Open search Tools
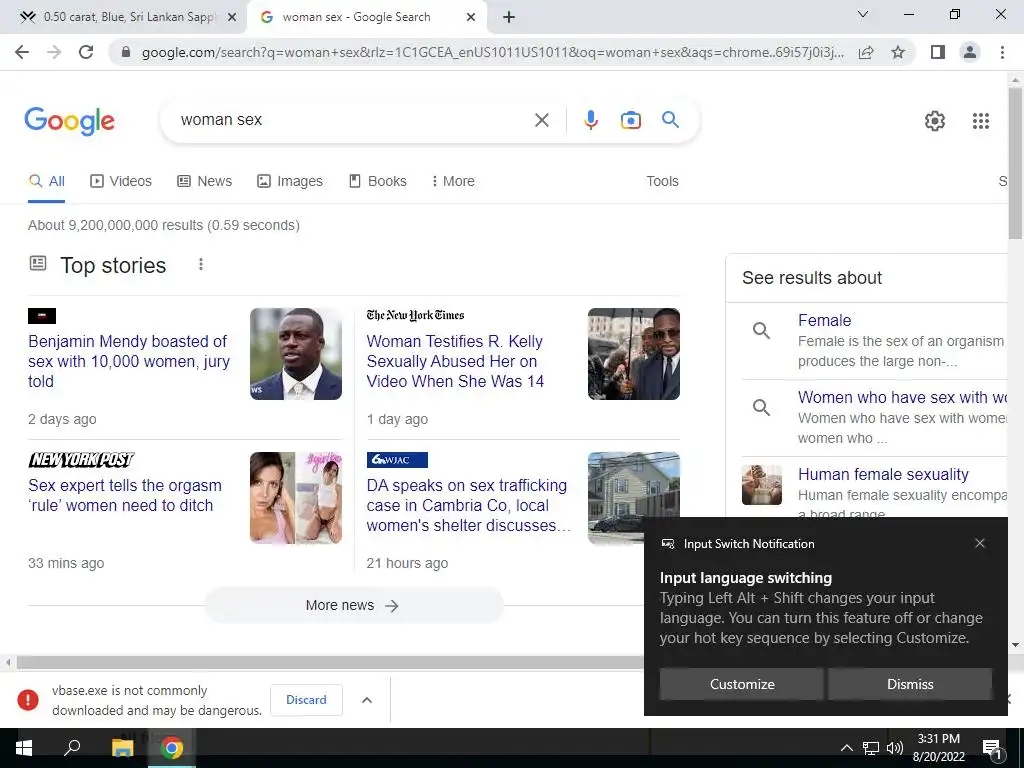The image size is (1024, 768). (662, 181)
